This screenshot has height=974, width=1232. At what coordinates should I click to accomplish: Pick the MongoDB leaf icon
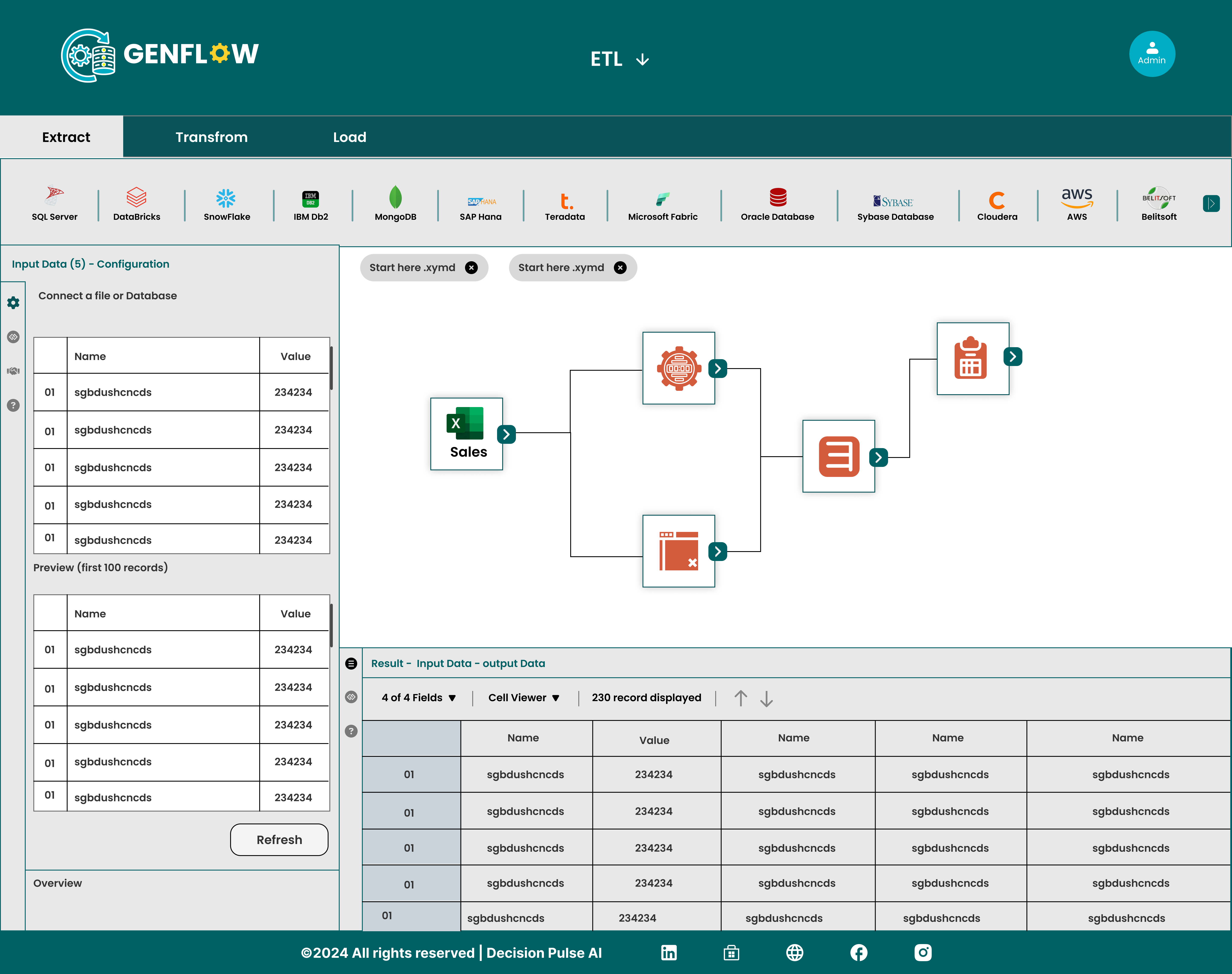[x=395, y=197]
